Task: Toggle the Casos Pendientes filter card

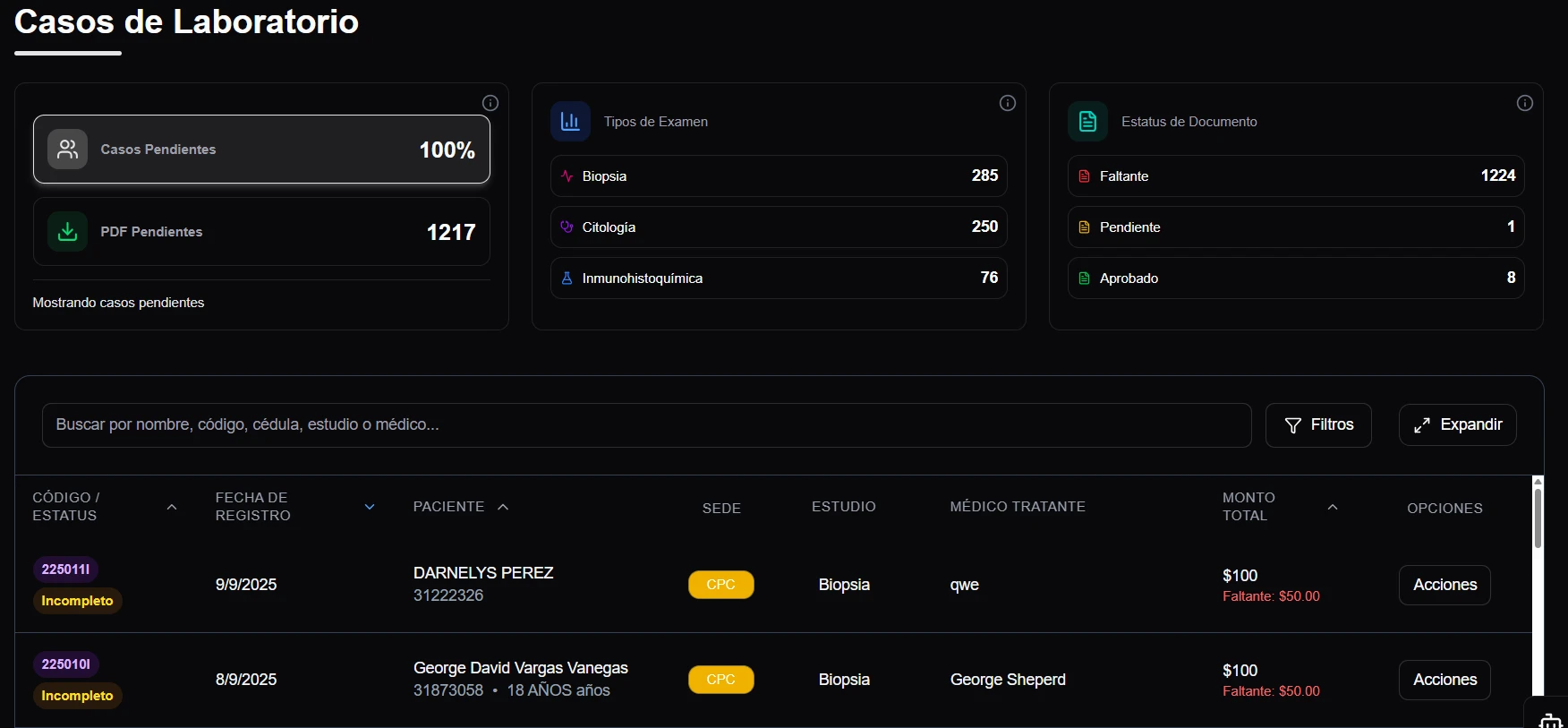Action: click(261, 150)
